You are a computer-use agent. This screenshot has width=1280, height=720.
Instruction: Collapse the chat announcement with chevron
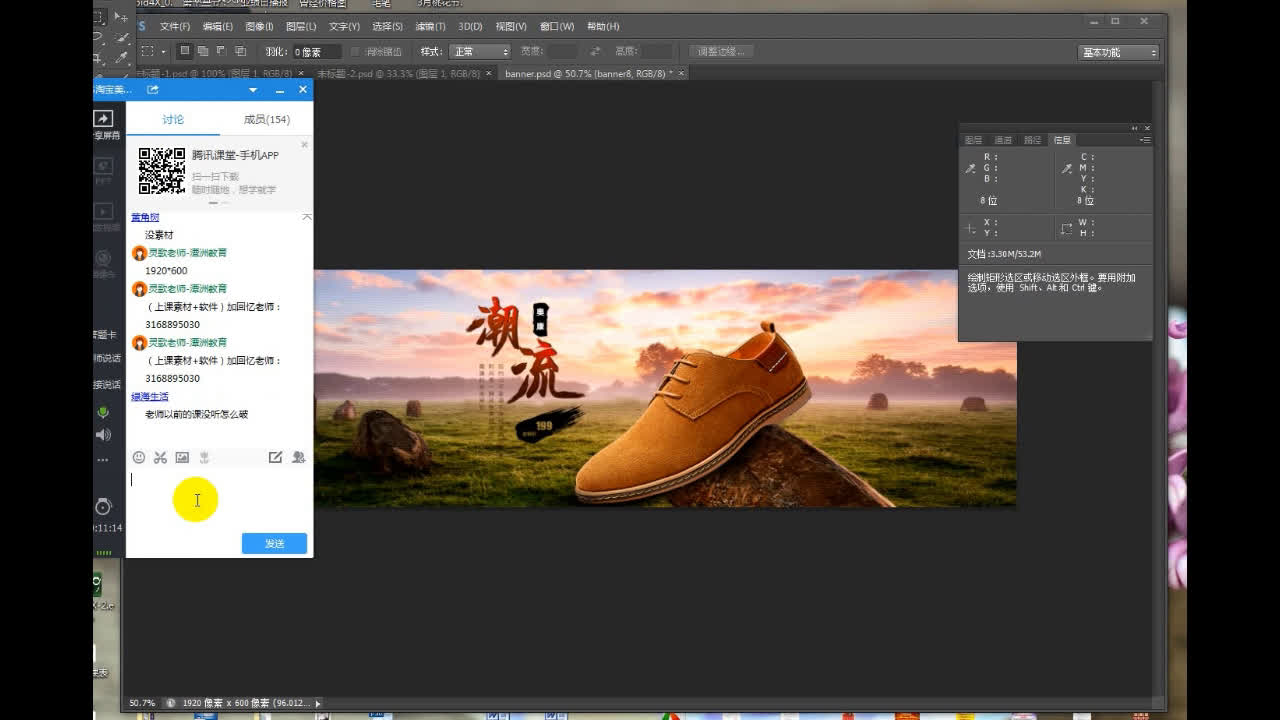click(307, 217)
